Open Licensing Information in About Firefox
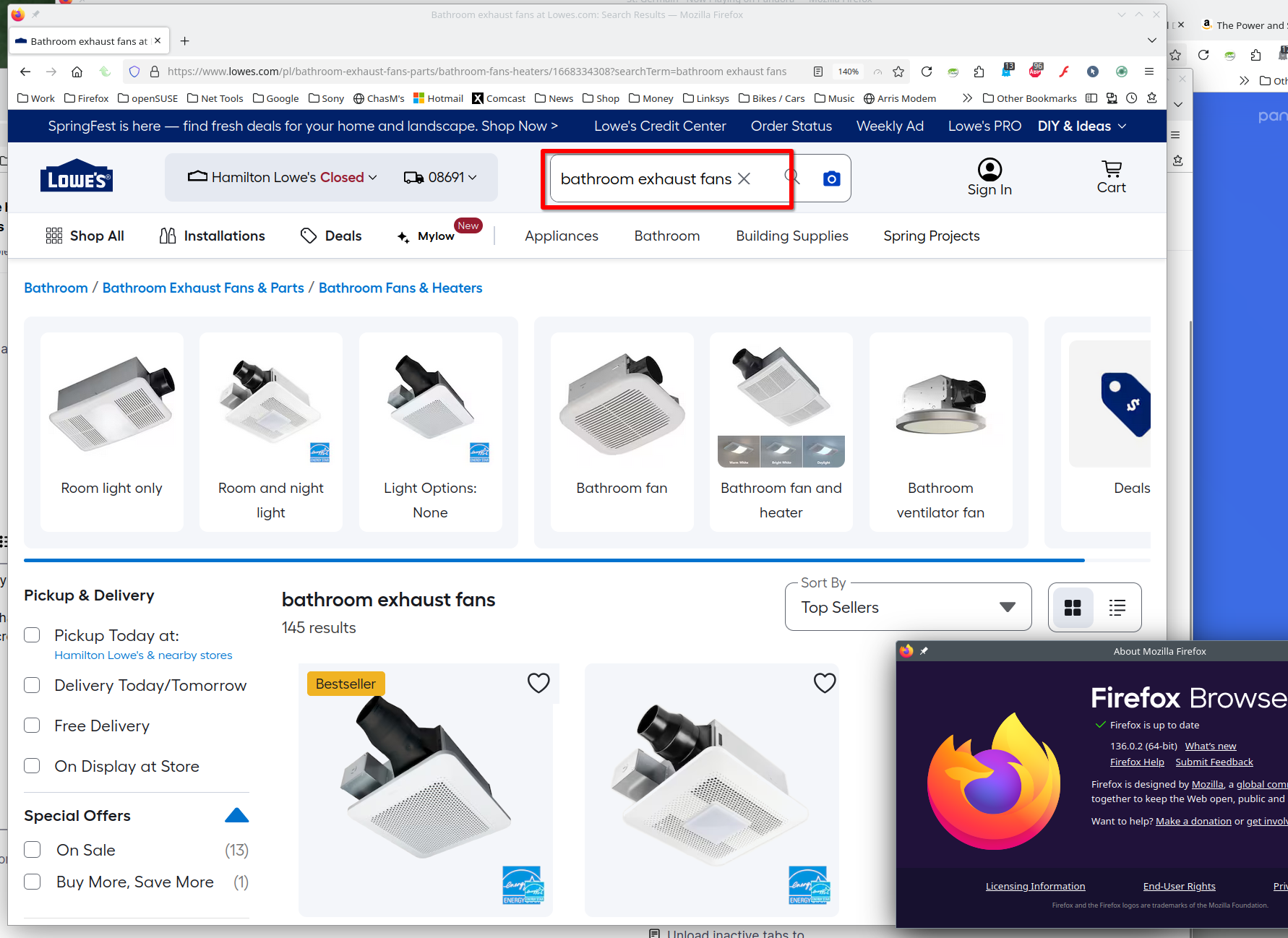 [1035, 886]
